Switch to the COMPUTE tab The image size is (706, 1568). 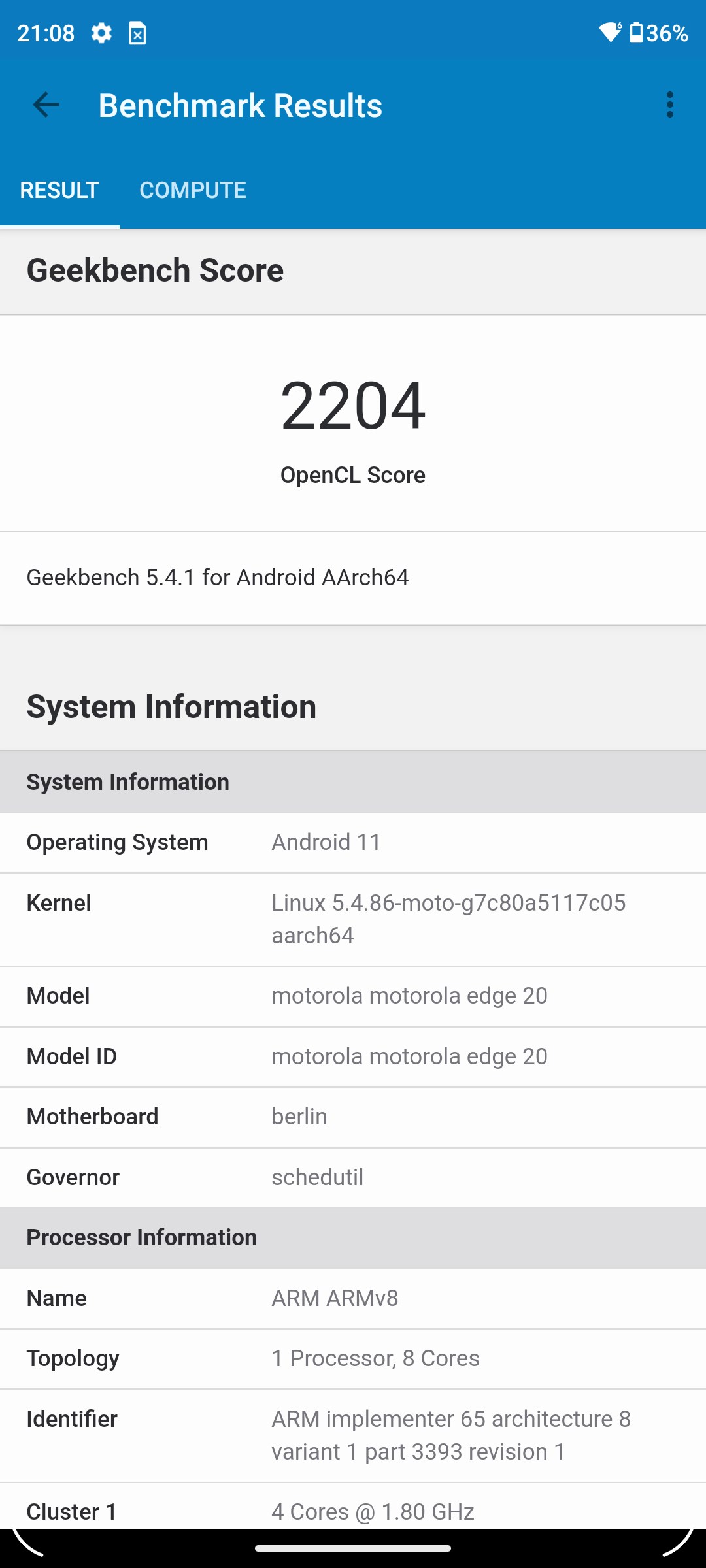[x=193, y=190]
